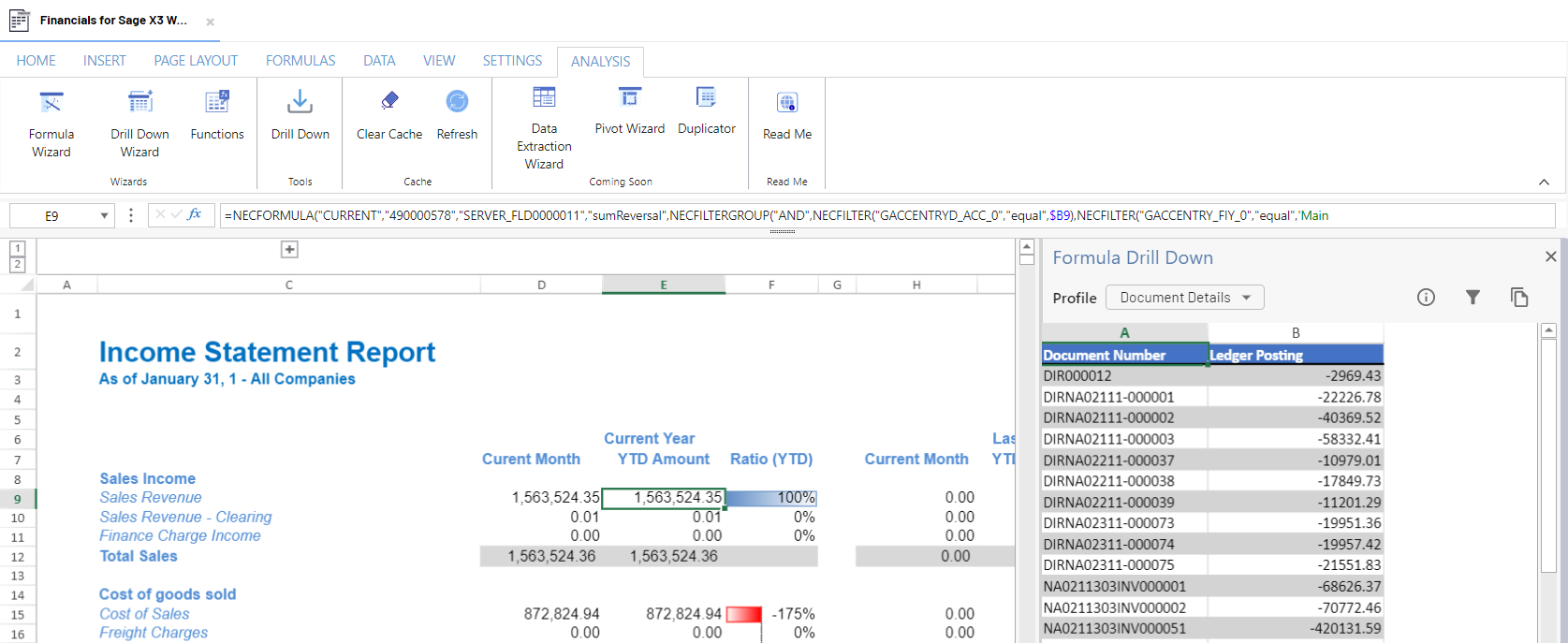This screenshot has width=1568, height=643.
Task: Open the Data Extraction Wizard
Action: tap(544, 128)
